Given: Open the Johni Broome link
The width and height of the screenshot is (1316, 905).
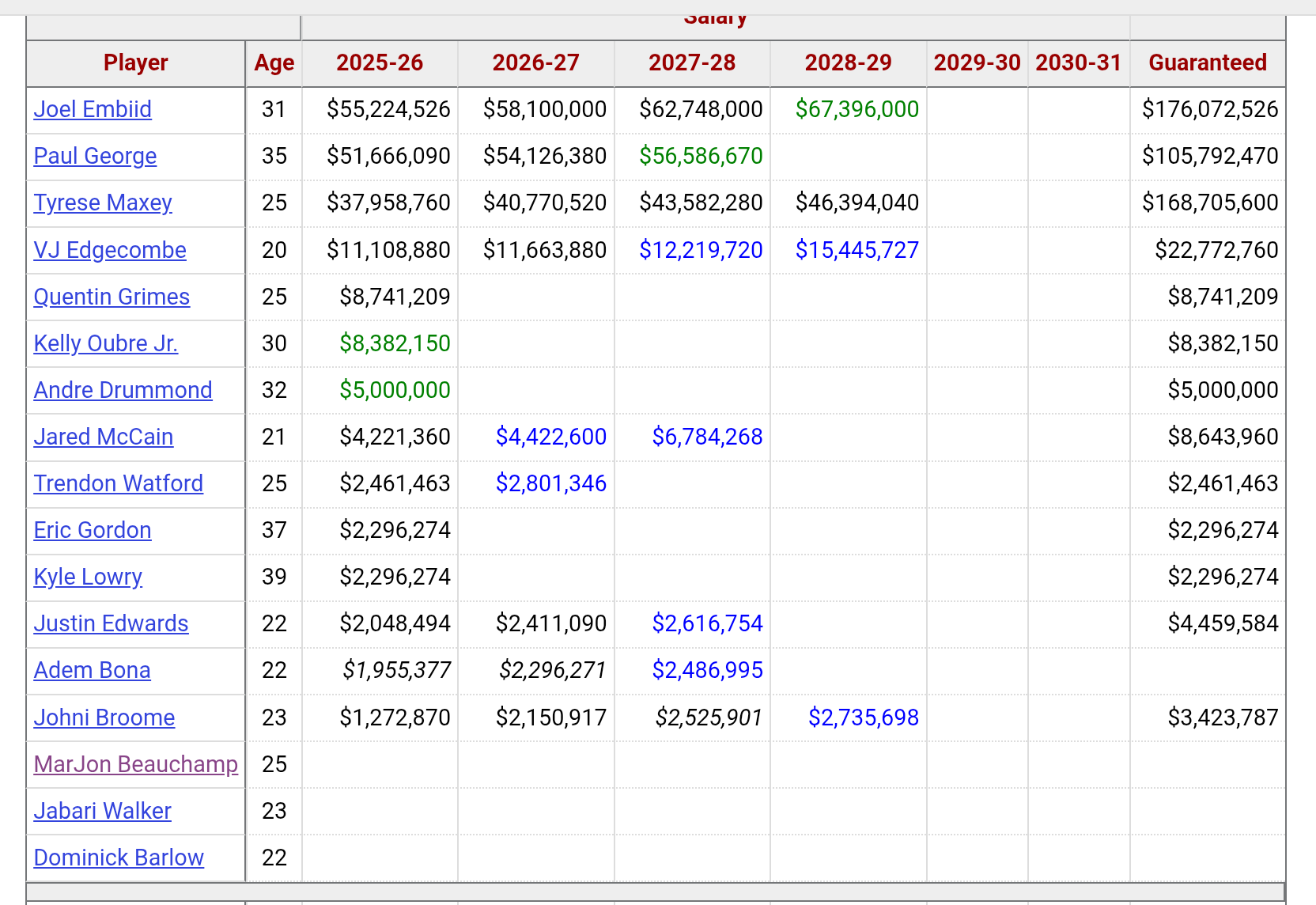Looking at the screenshot, I should pos(104,718).
